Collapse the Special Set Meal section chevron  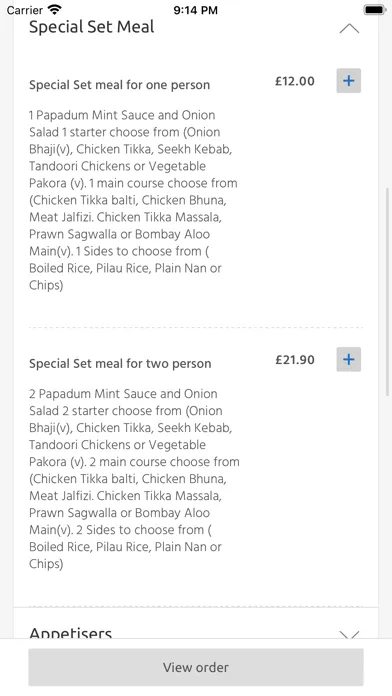[x=349, y=28]
